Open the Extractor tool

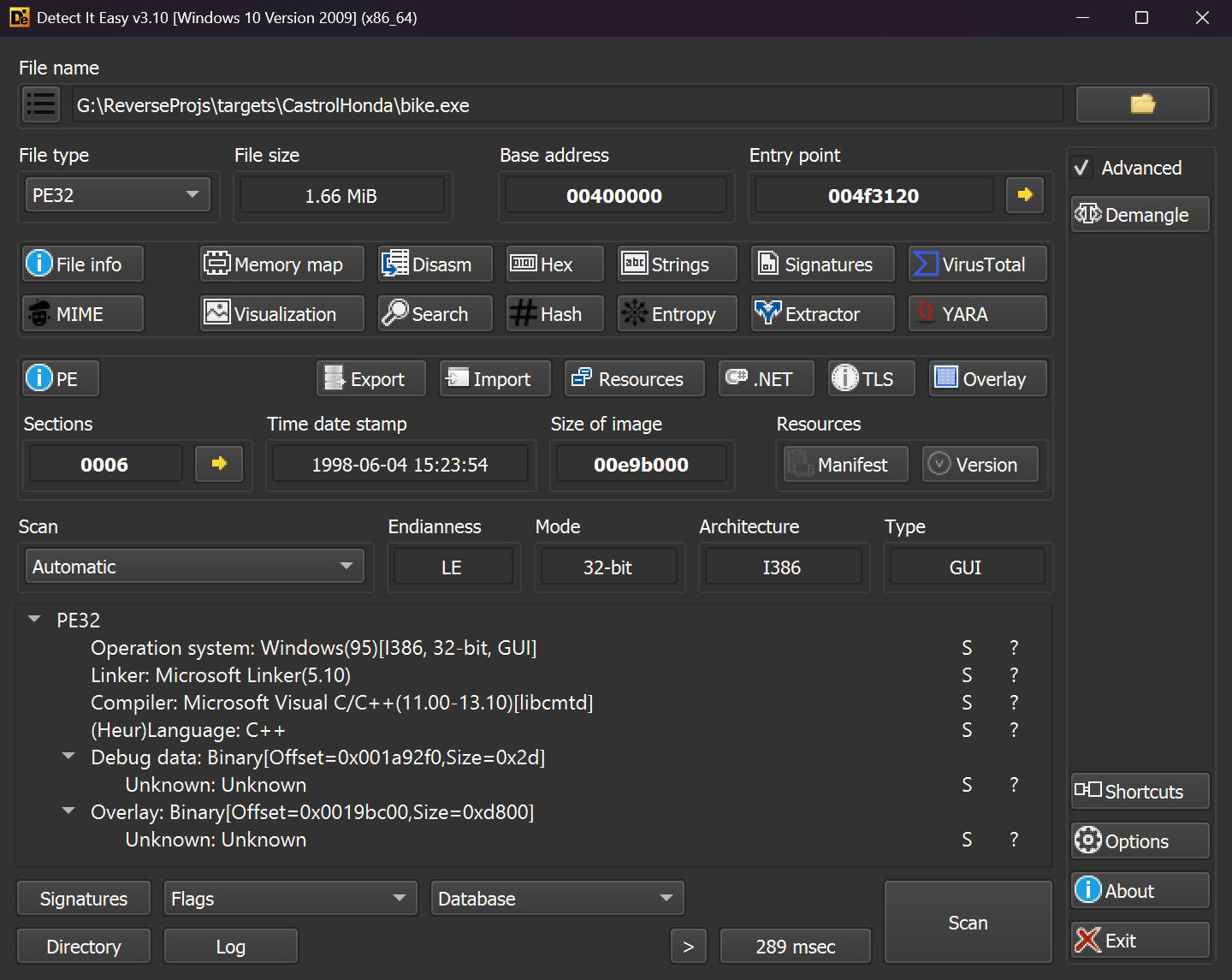coord(821,313)
